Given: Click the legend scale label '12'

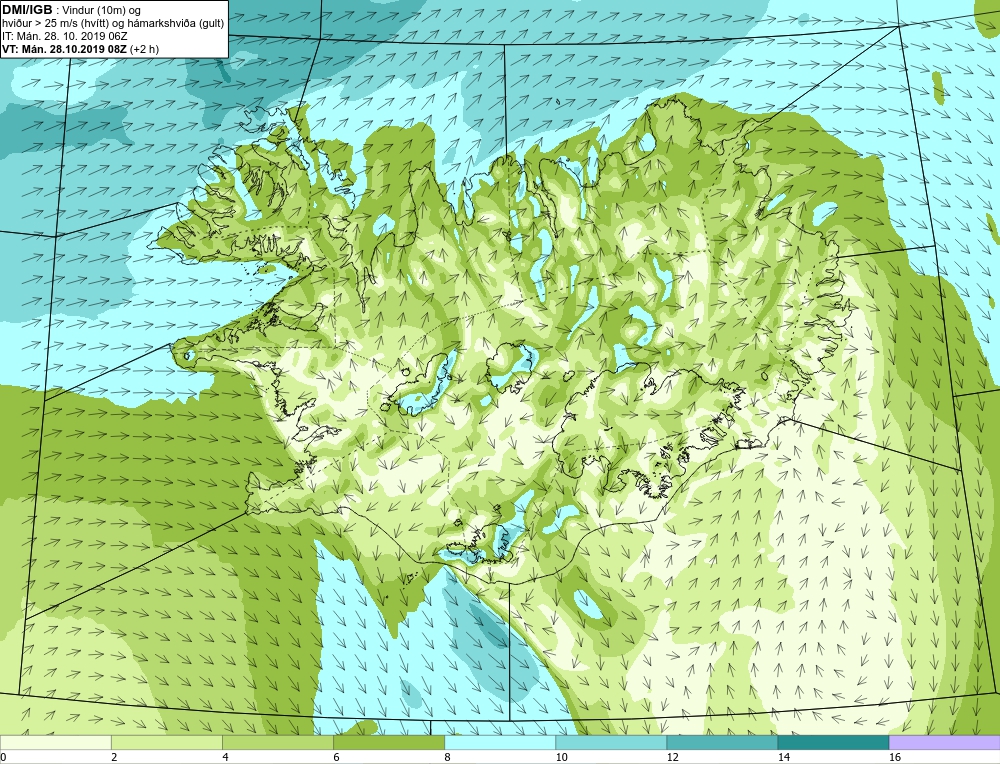Looking at the screenshot, I should click(673, 757).
